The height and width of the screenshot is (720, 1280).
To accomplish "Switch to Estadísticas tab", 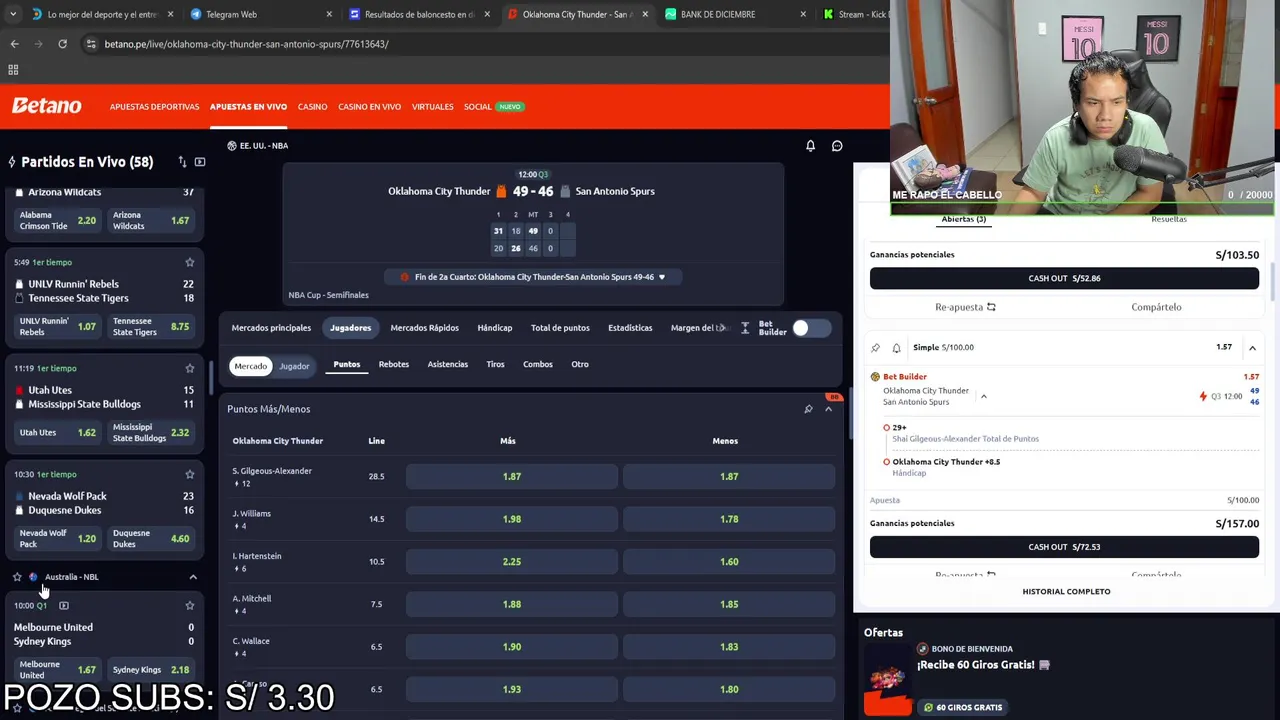I will tap(630, 328).
